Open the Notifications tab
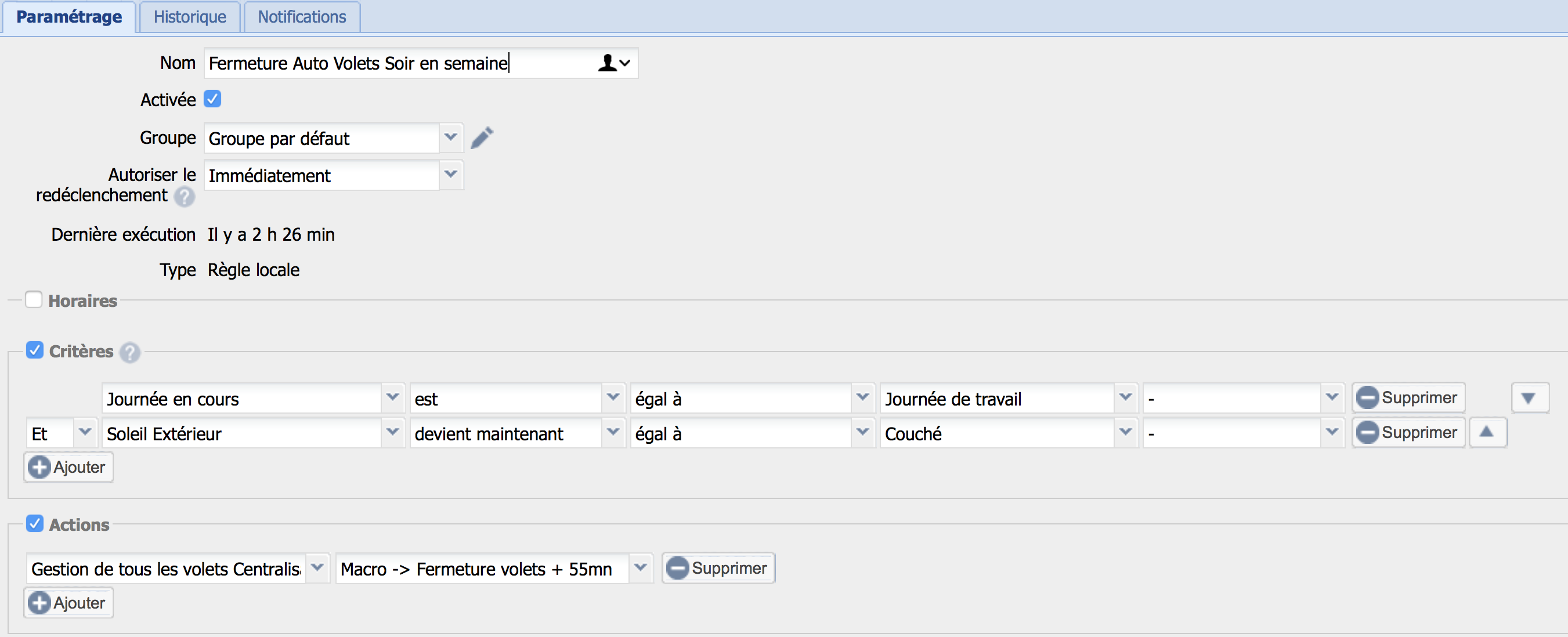 pyautogui.click(x=302, y=16)
